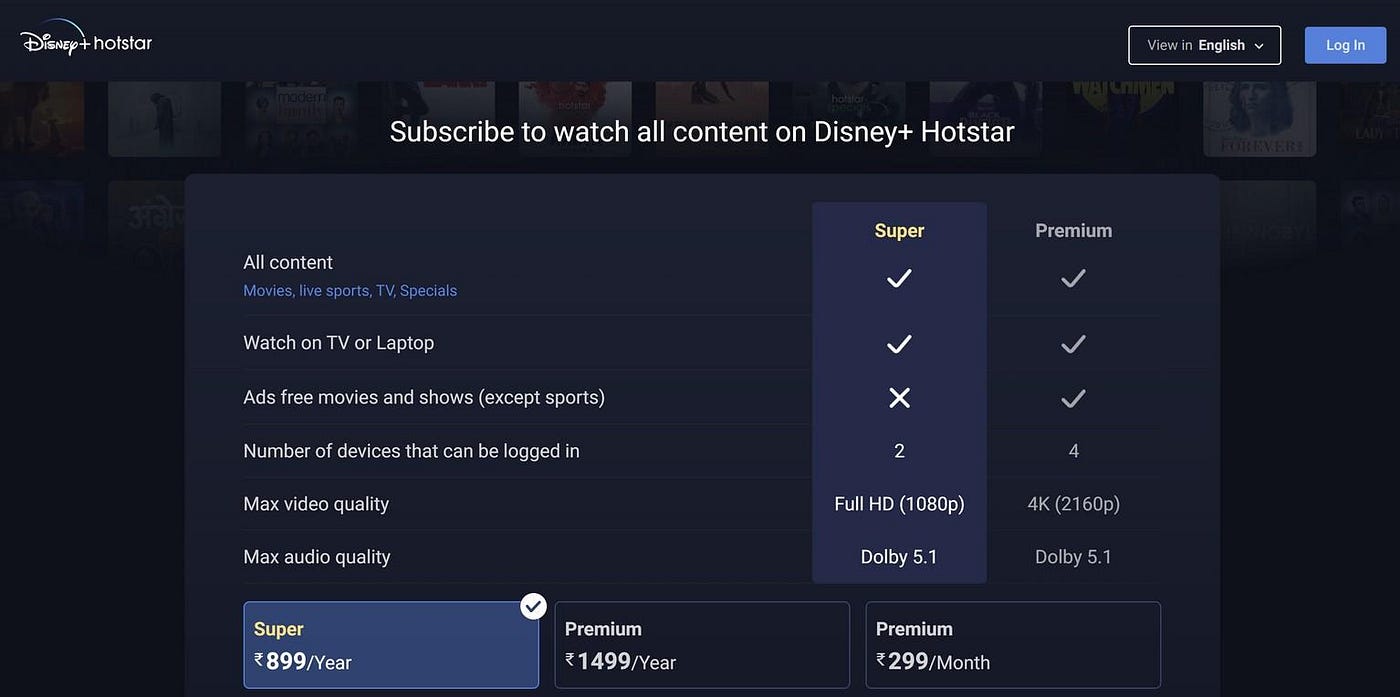1400x697 pixels.
Task: Click the Super device count value 2
Action: [x=899, y=451]
